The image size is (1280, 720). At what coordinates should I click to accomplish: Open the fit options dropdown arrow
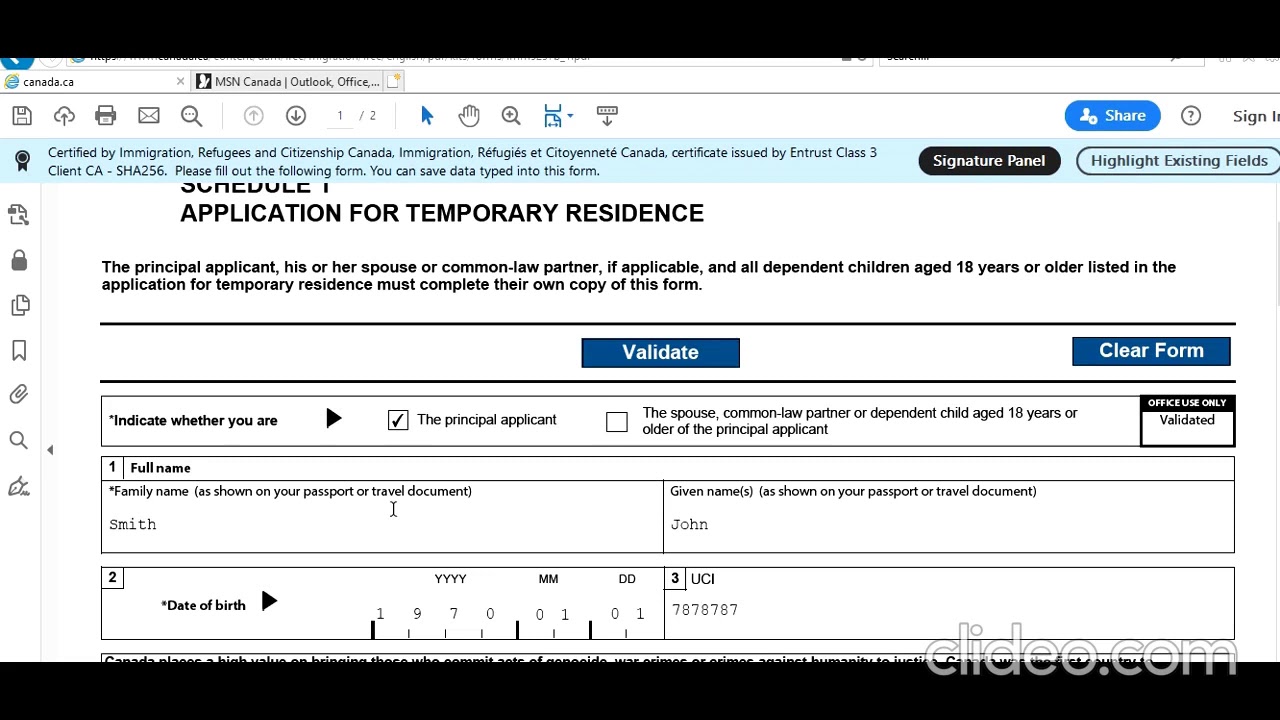point(570,116)
